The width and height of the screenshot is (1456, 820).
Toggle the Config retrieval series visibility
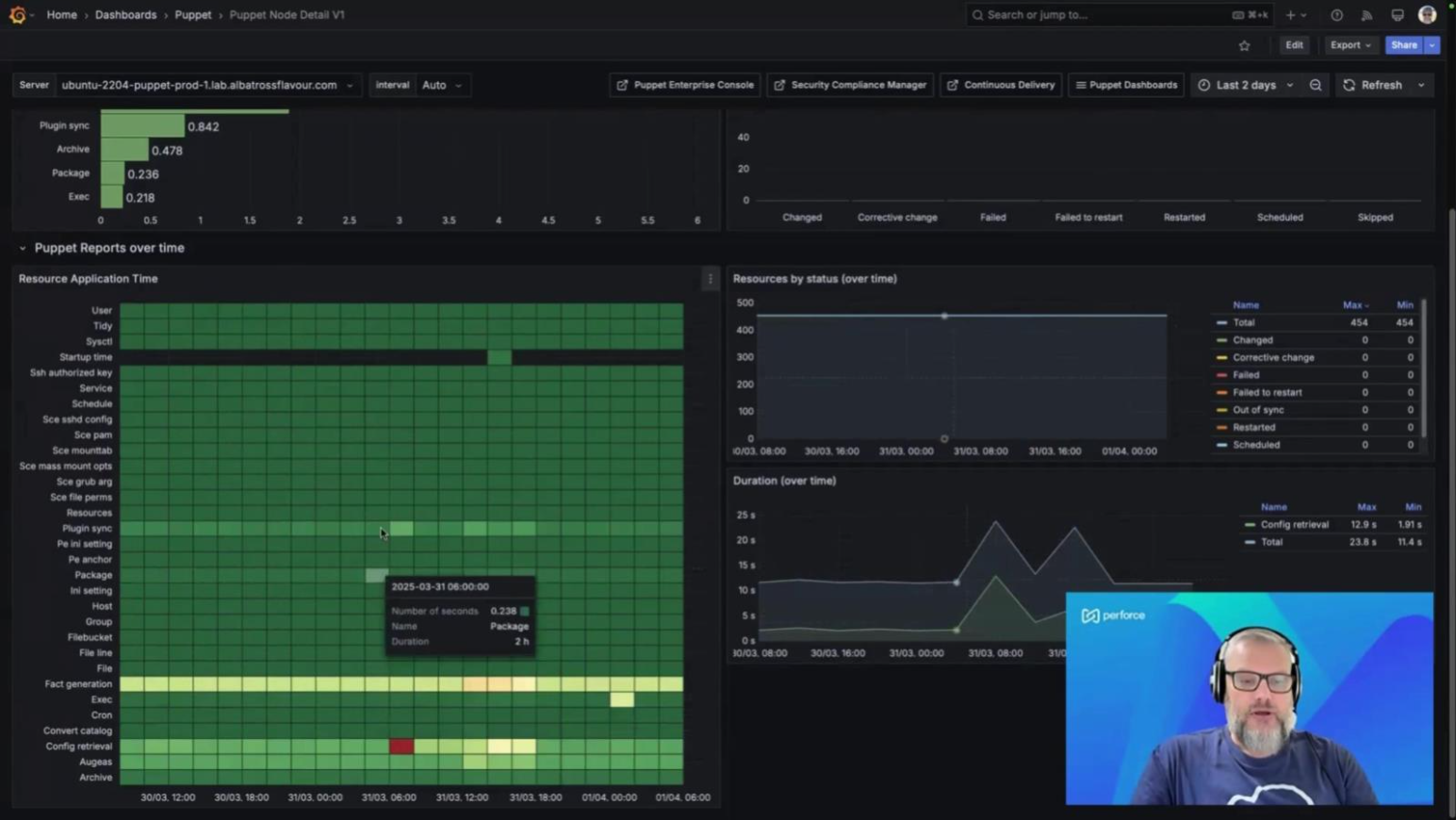[x=1294, y=525]
